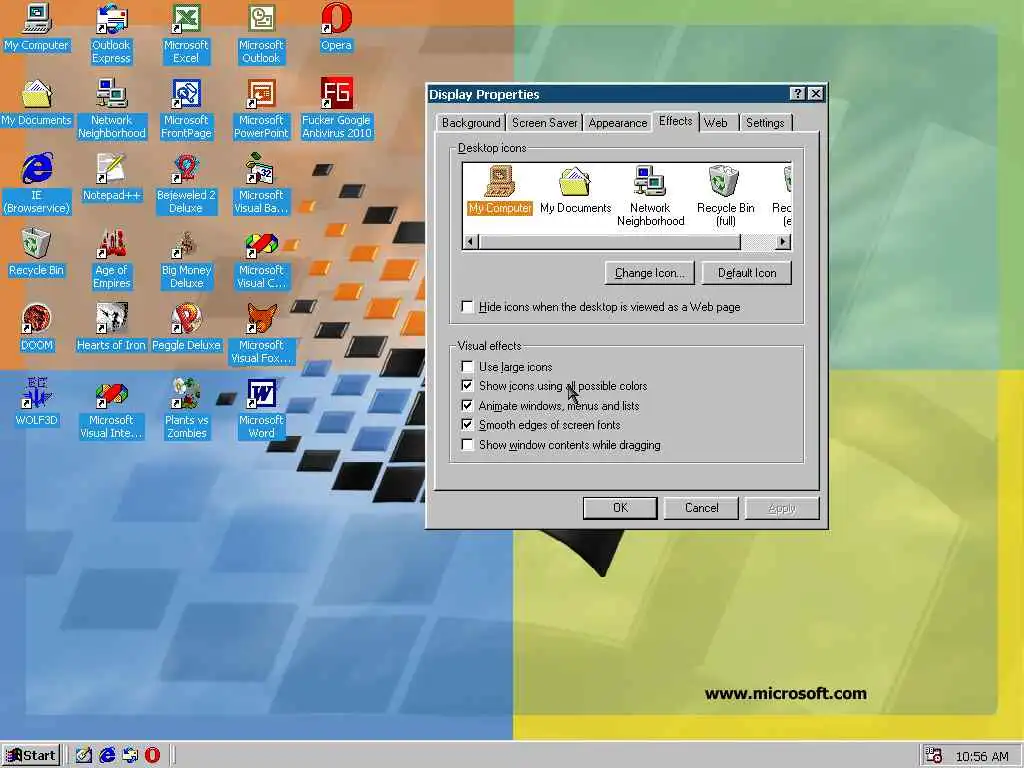This screenshot has height=768, width=1024.
Task: Select the Recycle Bin on desktop
Action: click(x=37, y=253)
